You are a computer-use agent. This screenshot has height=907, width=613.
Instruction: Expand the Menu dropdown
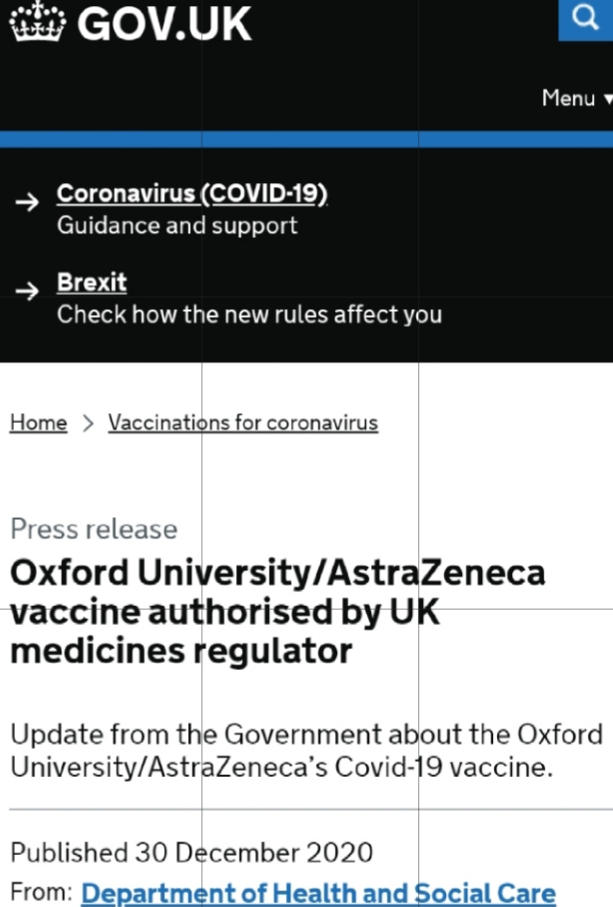pyautogui.click(x=576, y=98)
